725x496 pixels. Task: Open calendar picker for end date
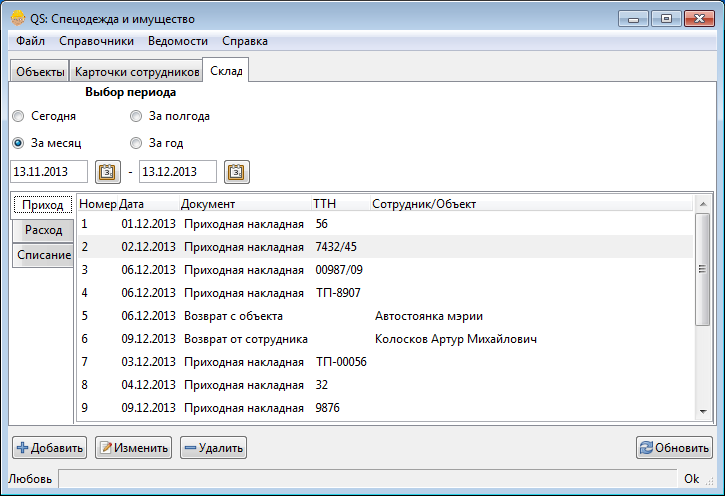tap(237, 172)
